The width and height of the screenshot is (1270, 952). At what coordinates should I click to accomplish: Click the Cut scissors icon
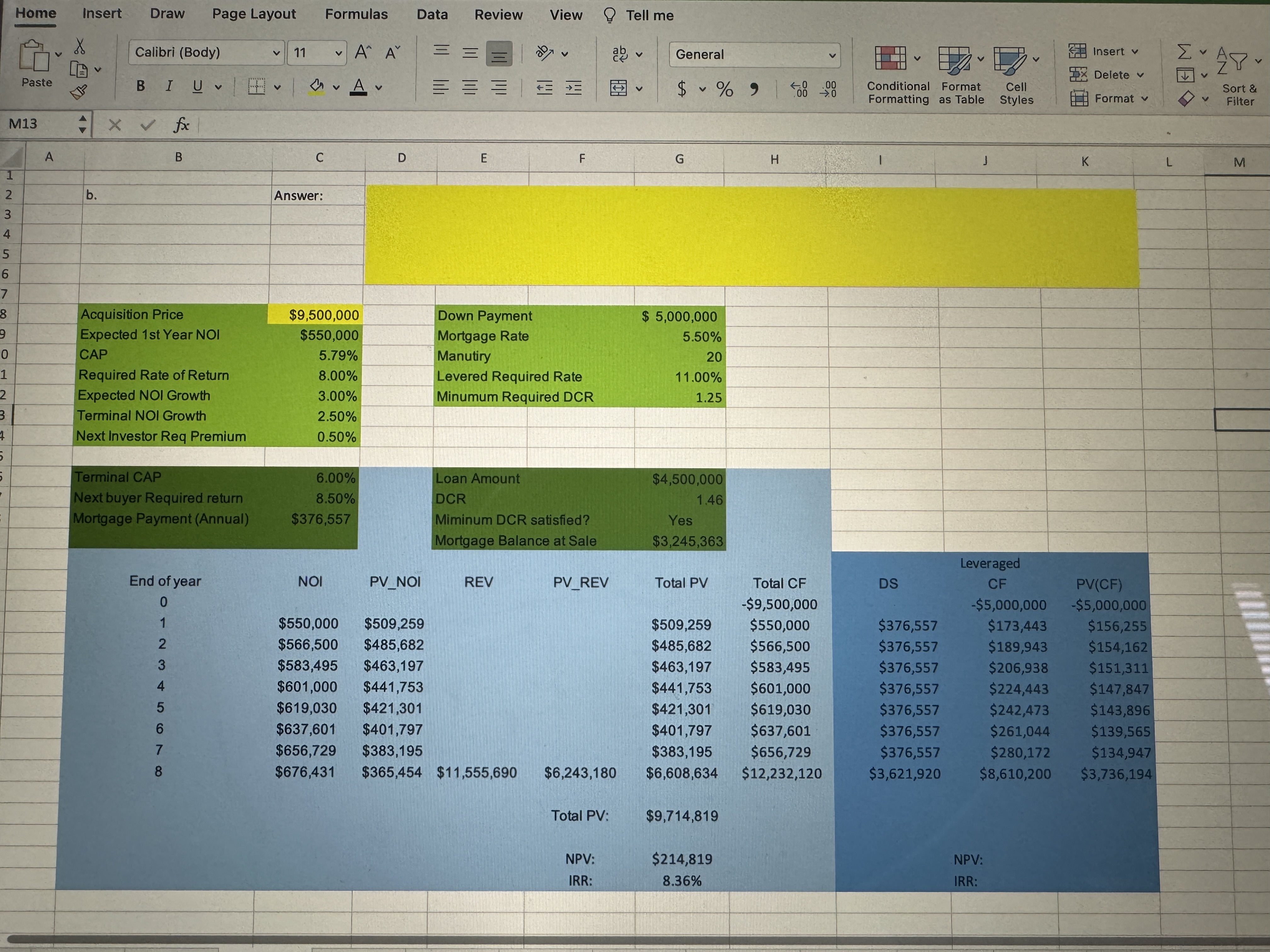click(x=80, y=47)
